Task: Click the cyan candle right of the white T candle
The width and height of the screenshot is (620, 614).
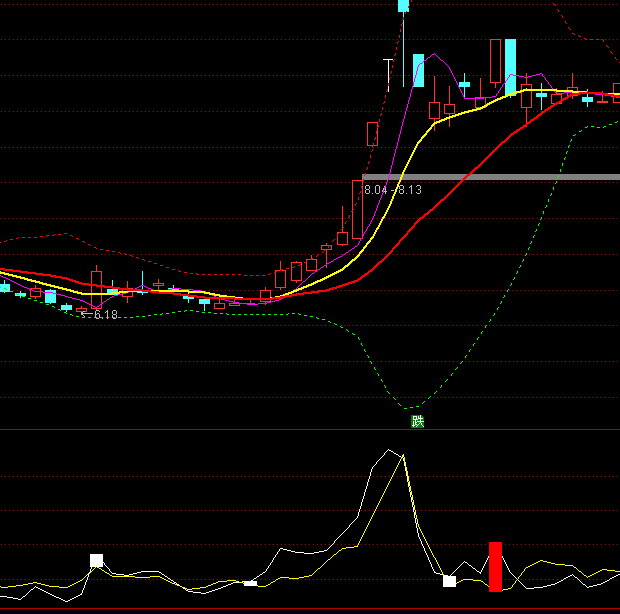Action: [x=419, y=70]
